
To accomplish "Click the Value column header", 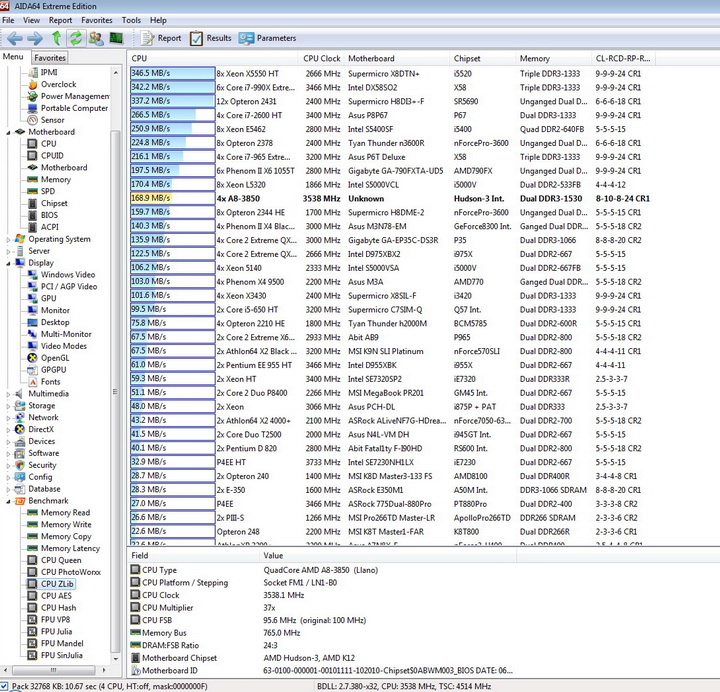I will click(x=388, y=556).
